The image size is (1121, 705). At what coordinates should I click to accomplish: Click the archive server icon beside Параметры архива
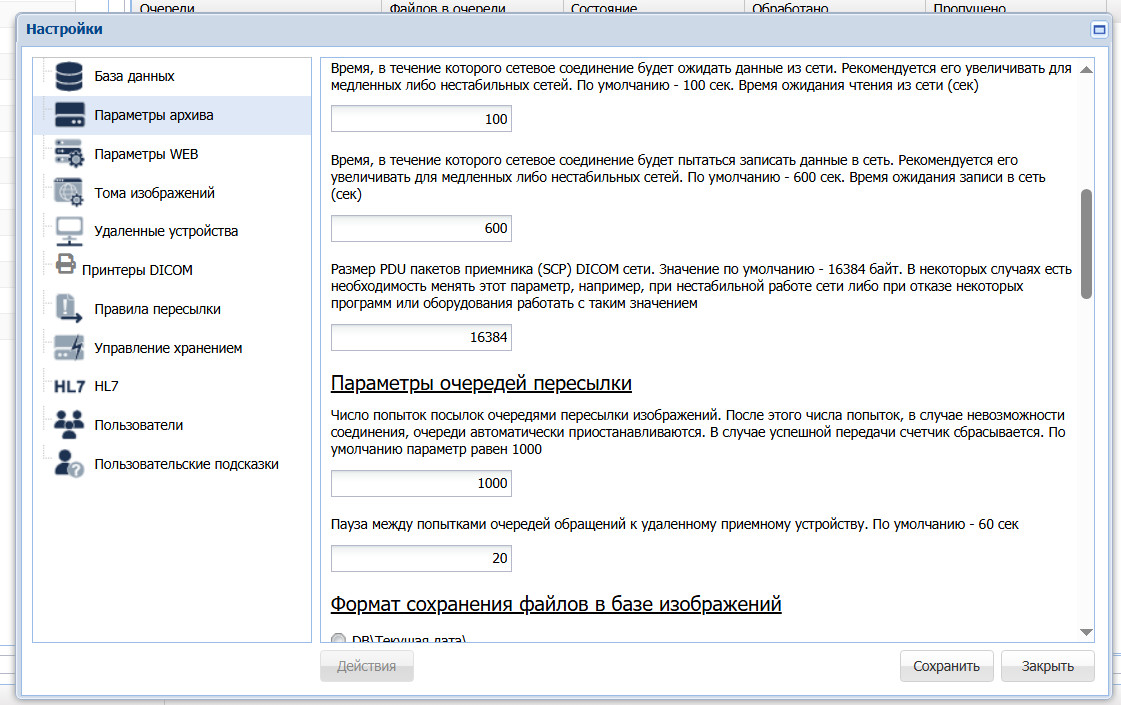[69, 115]
